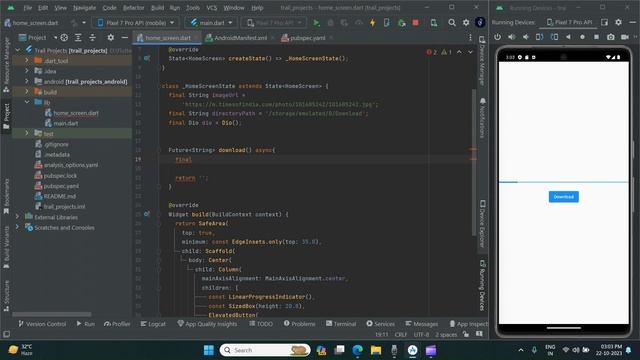Stop the running app with red square

pos(416,23)
